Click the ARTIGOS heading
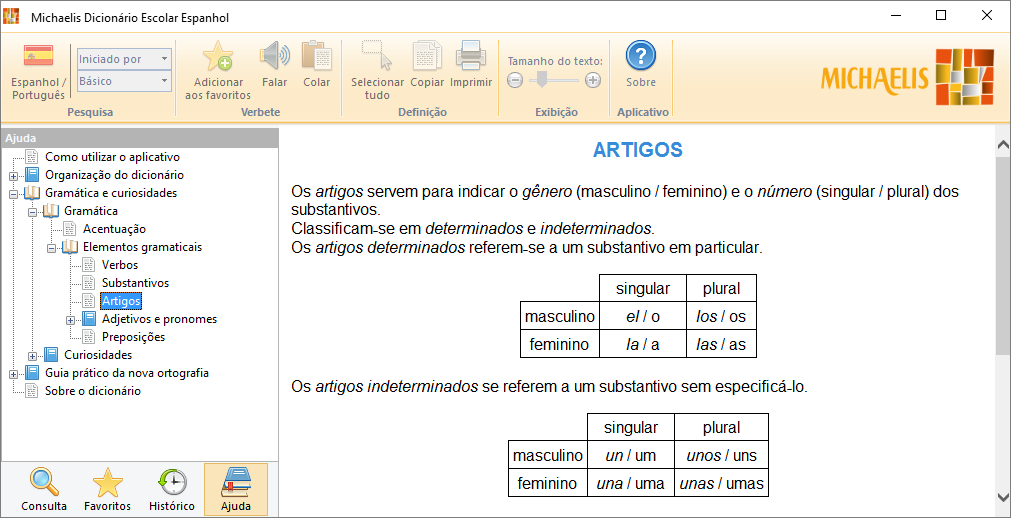1011x518 pixels. tap(638, 150)
